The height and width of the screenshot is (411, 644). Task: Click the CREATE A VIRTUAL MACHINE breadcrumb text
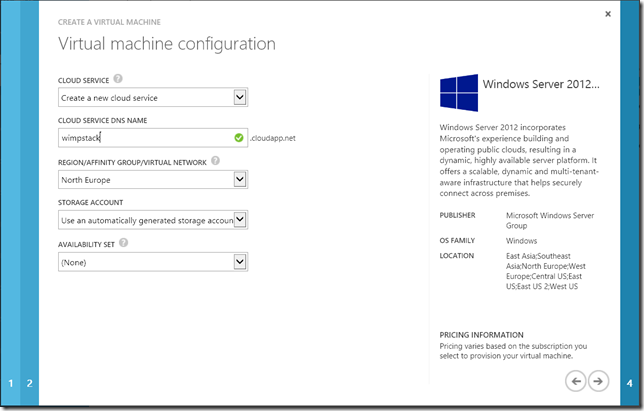click(x=109, y=22)
